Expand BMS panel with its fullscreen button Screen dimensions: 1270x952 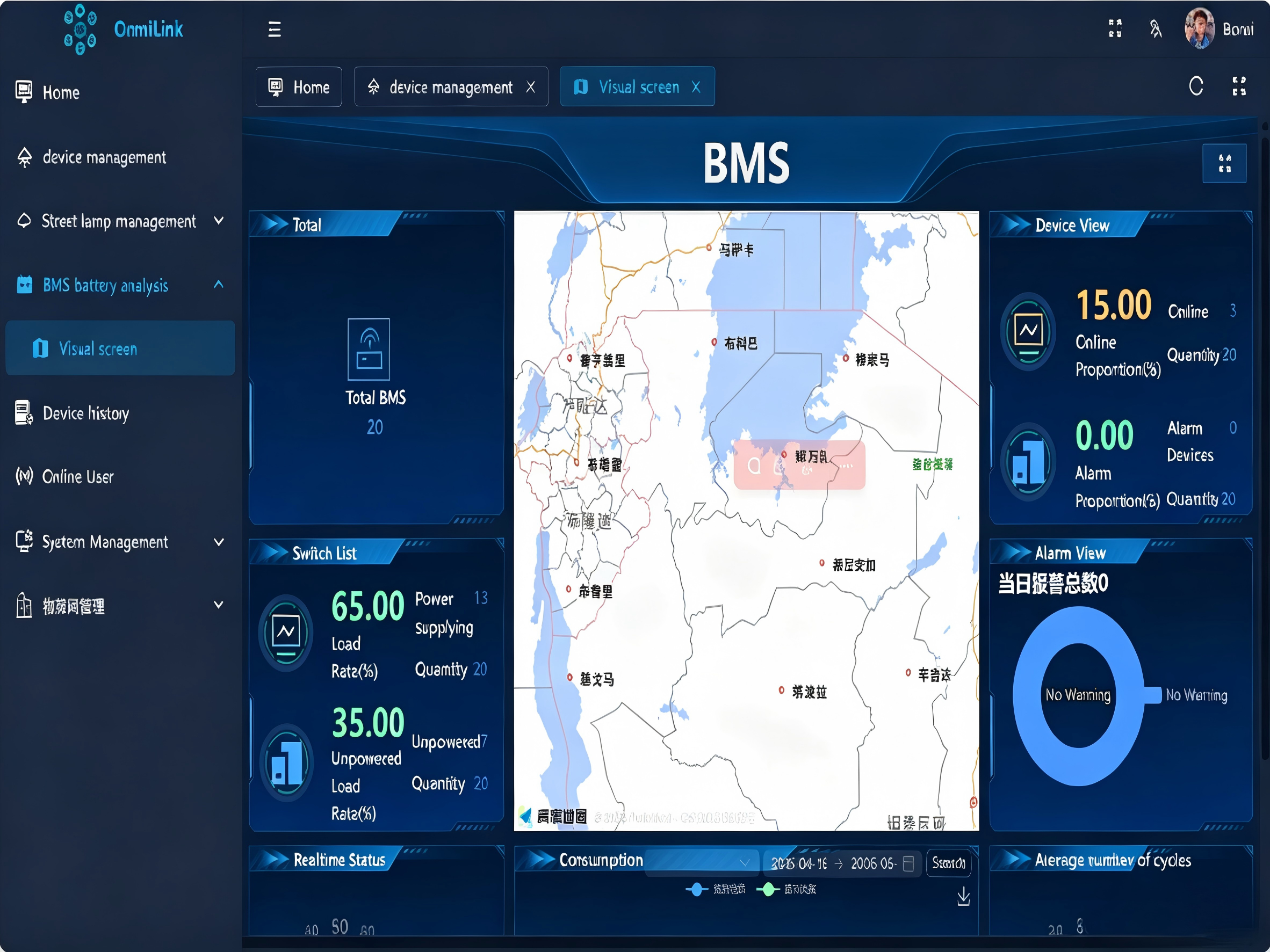1224,164
